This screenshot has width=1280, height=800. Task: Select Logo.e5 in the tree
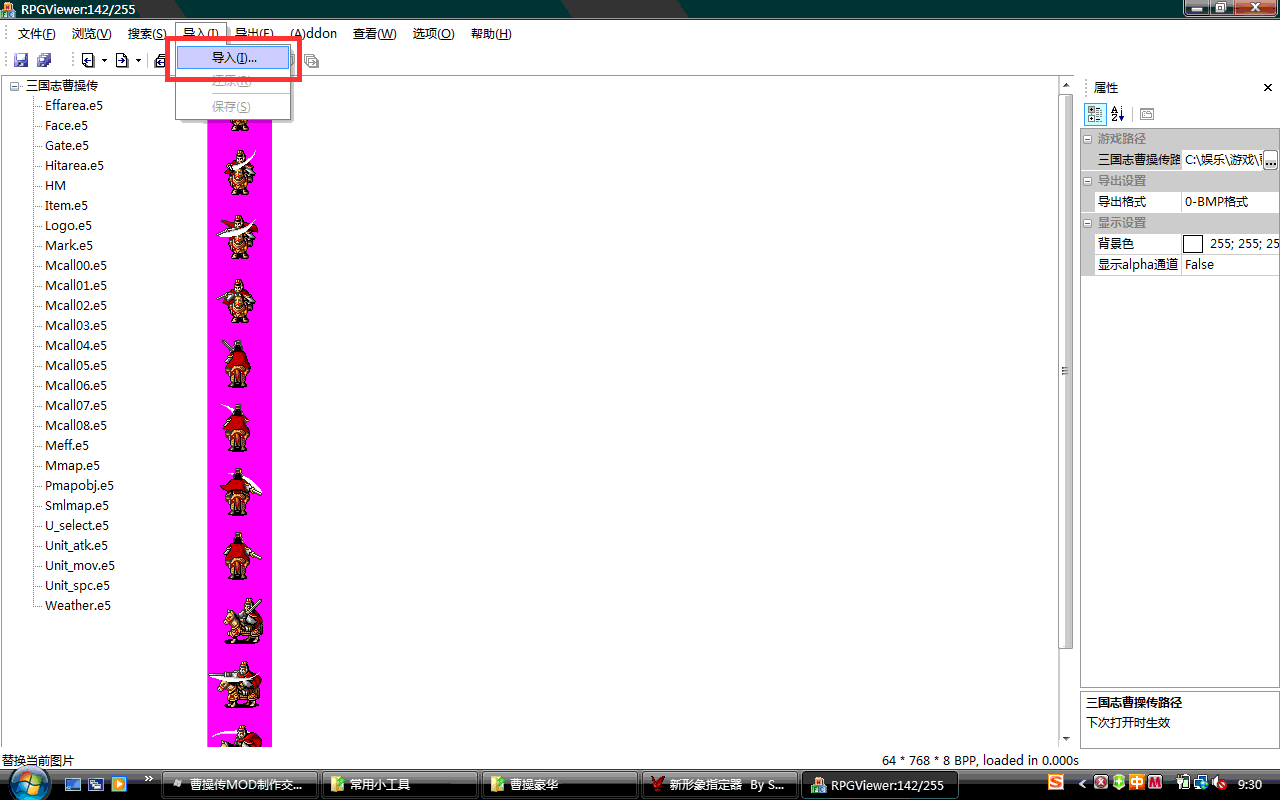pos(68,225)
